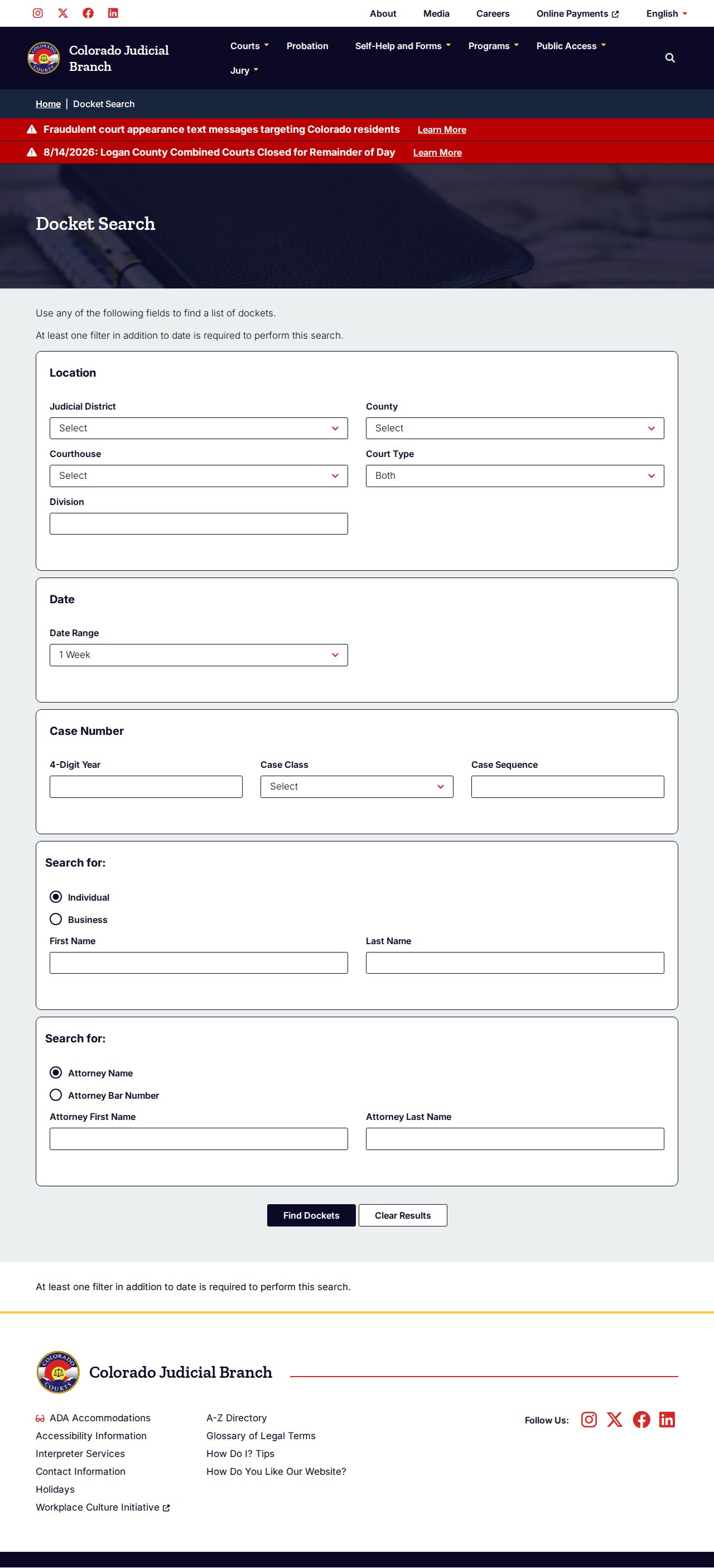Open the Probation menu item
Screen dimensions: 714x1568
click(307, 46)
